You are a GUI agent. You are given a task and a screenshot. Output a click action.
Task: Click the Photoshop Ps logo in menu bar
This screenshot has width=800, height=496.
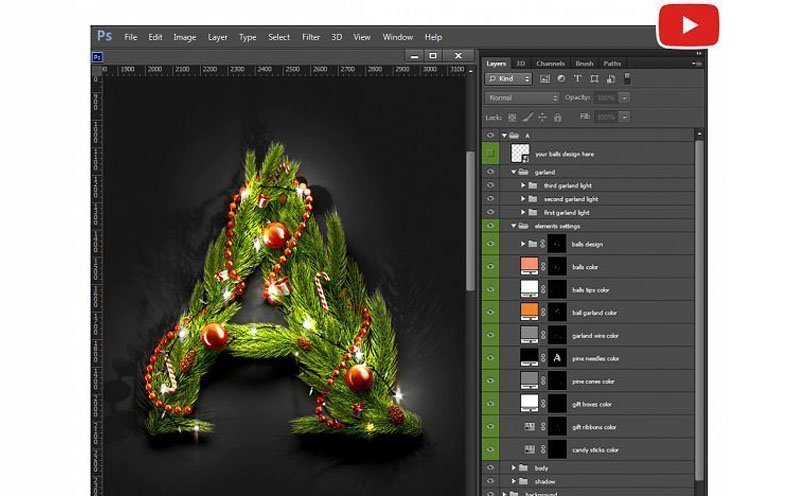pos(105,36)
